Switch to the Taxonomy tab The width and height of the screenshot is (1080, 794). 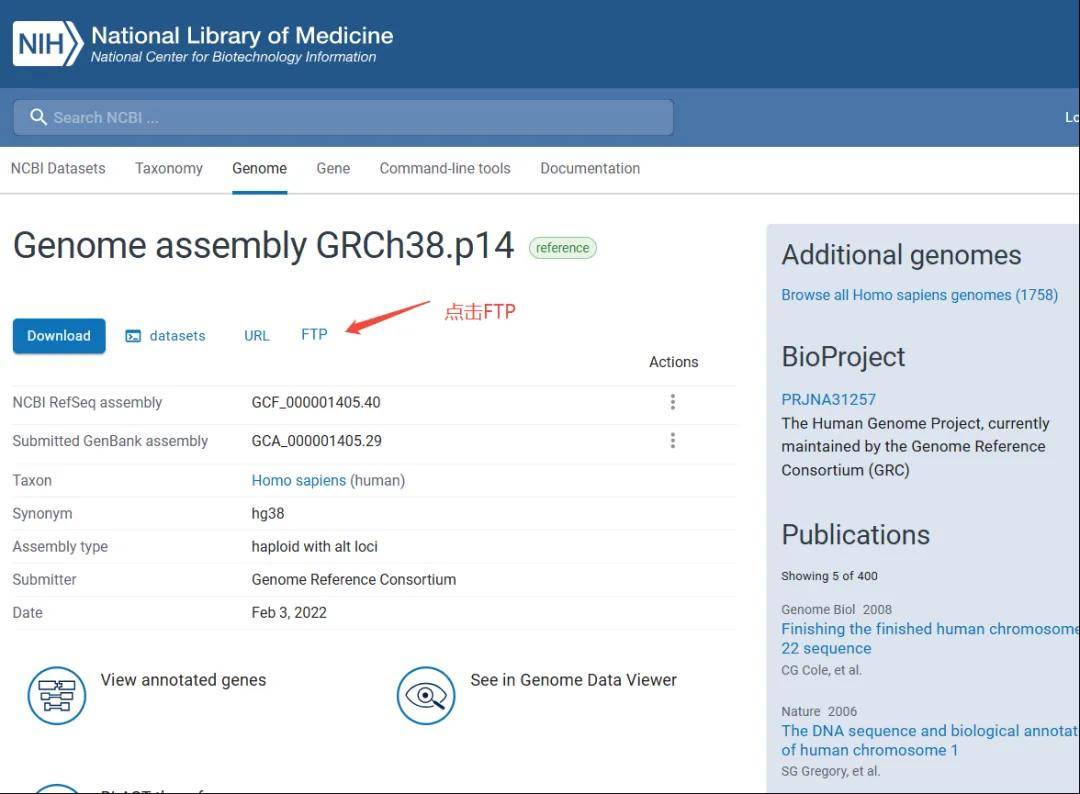point(169,169)
